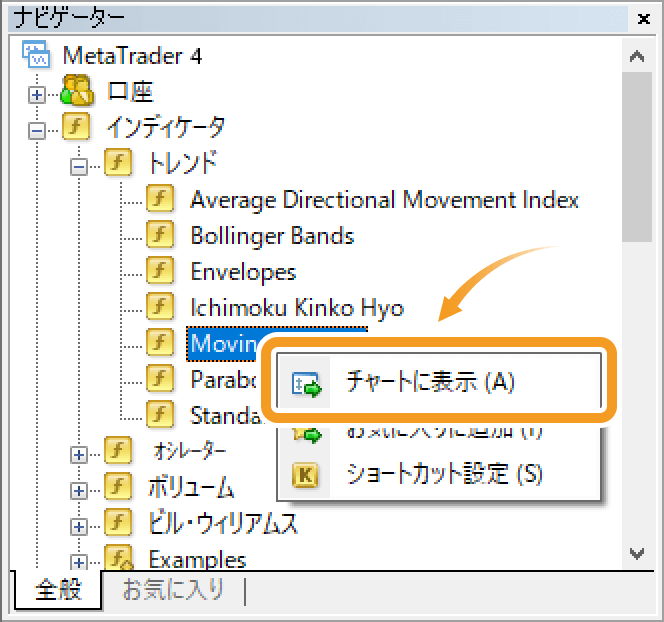Click the Examples folder icon
The height and width of the screenshot is (622, 664).
[118, 558]
